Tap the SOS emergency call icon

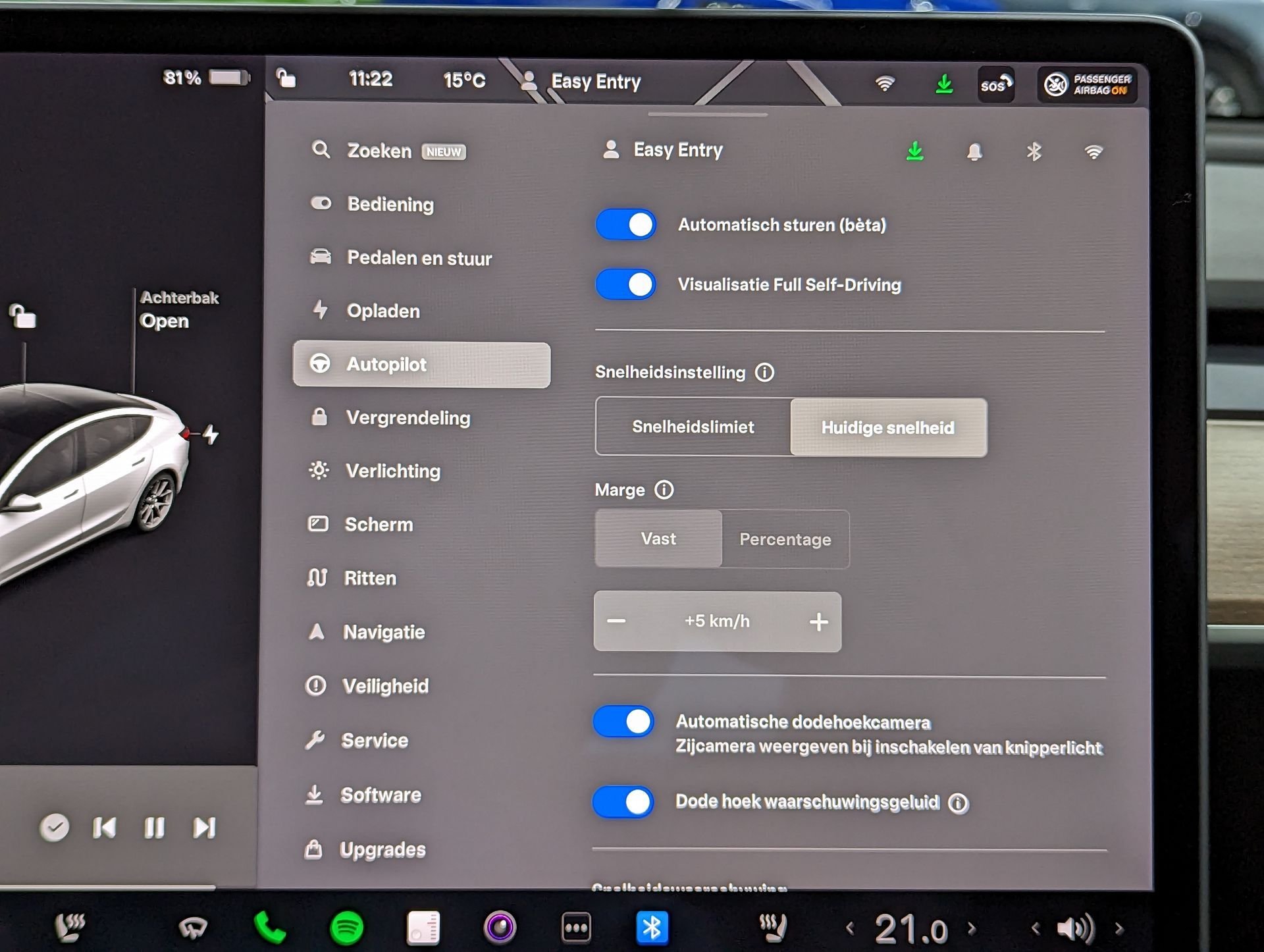coord(995,84)
